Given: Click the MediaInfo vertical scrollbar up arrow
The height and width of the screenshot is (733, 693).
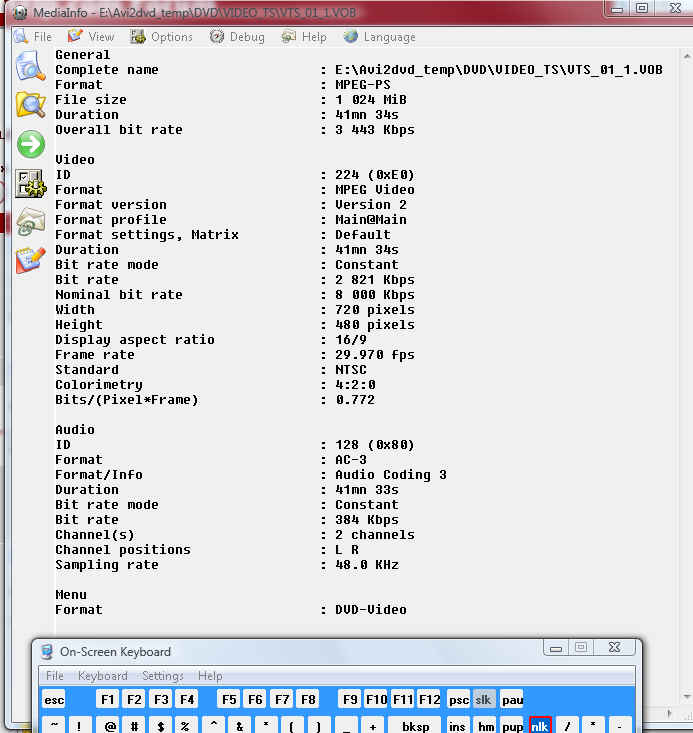Looking at the screenshot, I should [686, 57].
